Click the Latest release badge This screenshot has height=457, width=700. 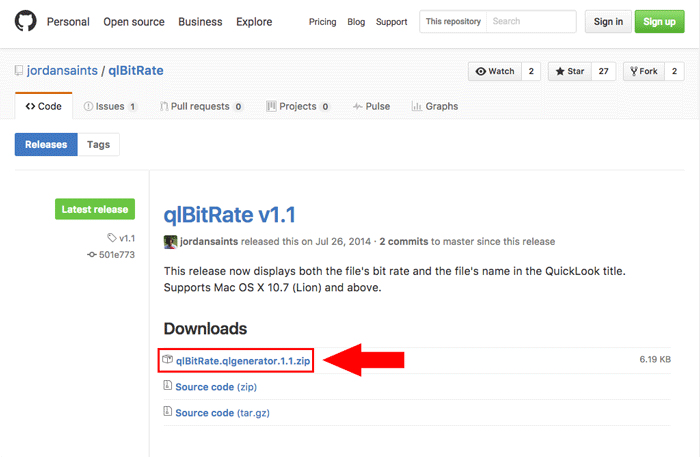95,209
